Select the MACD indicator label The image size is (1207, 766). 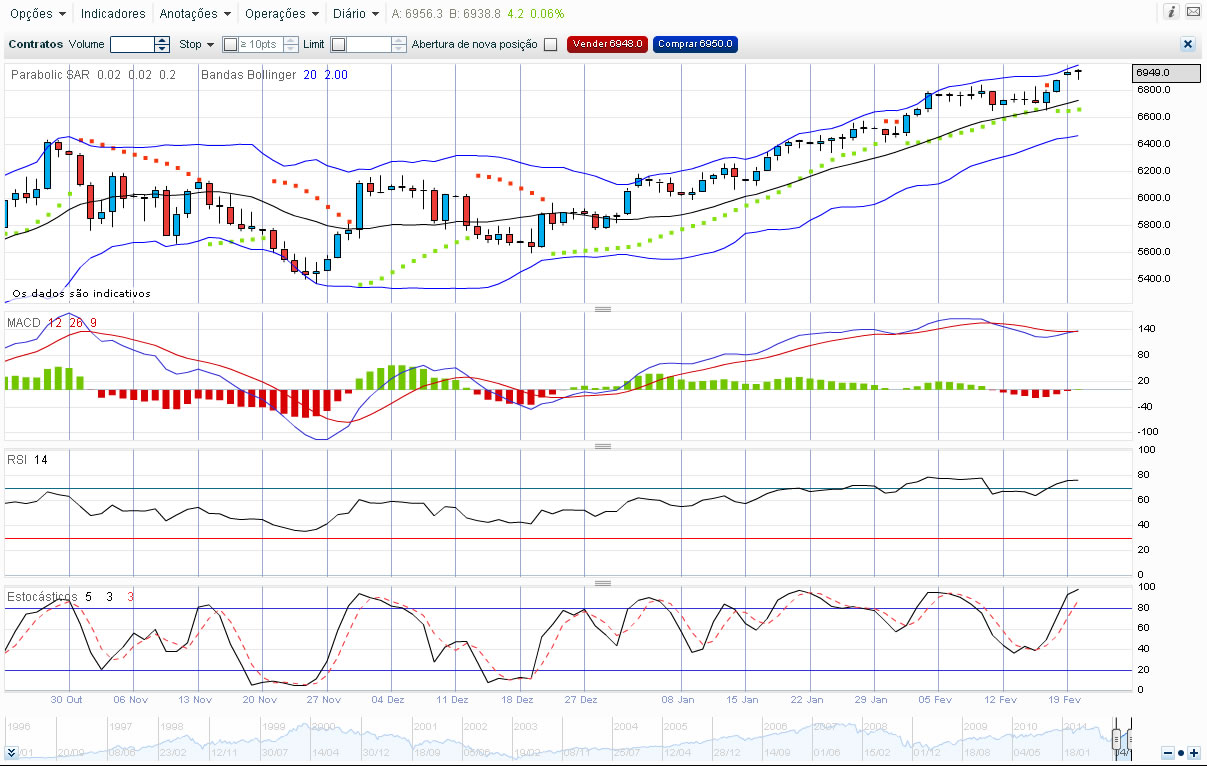24,322
